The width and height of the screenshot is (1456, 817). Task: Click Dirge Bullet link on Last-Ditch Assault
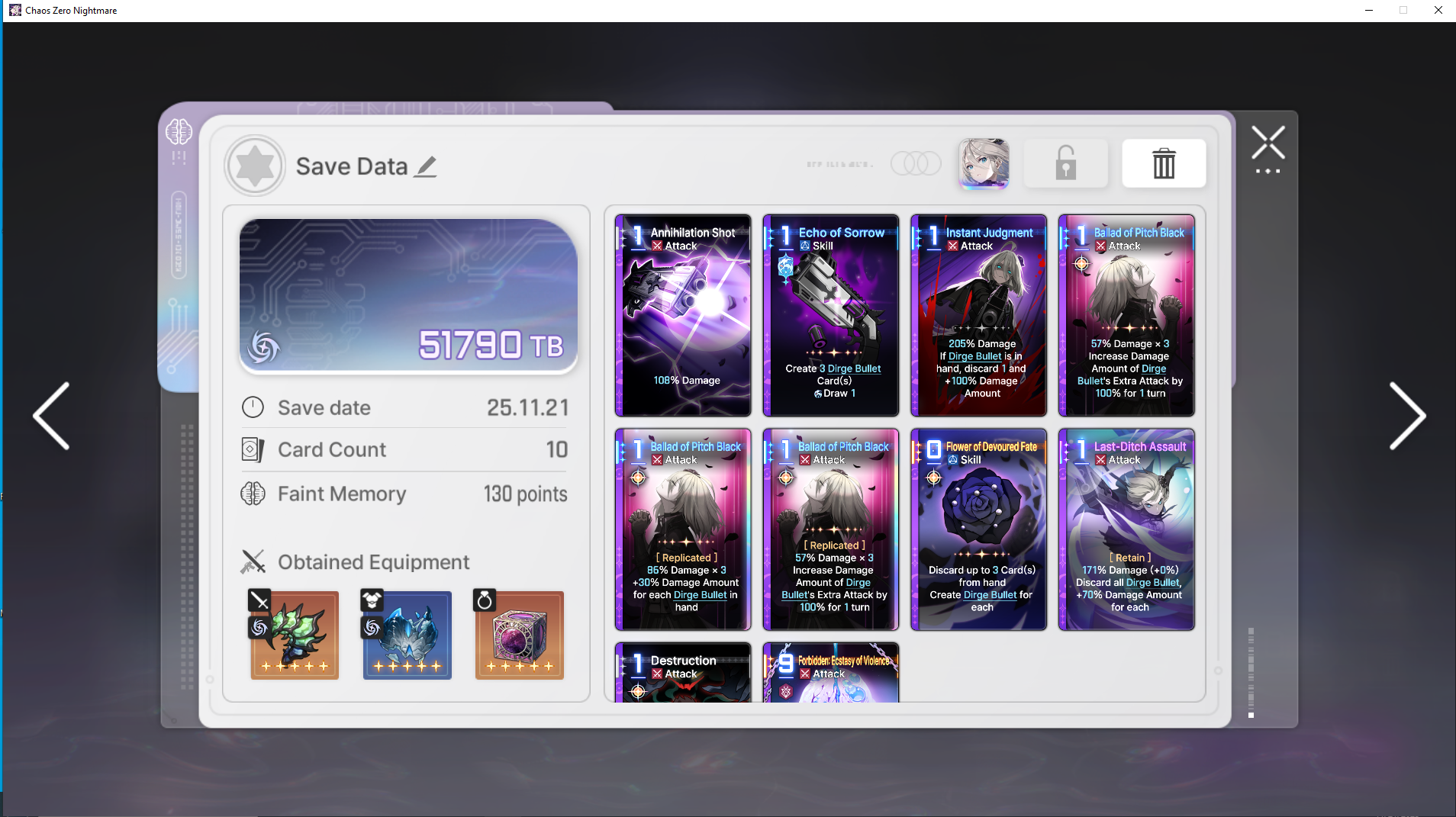[1152, 583]
